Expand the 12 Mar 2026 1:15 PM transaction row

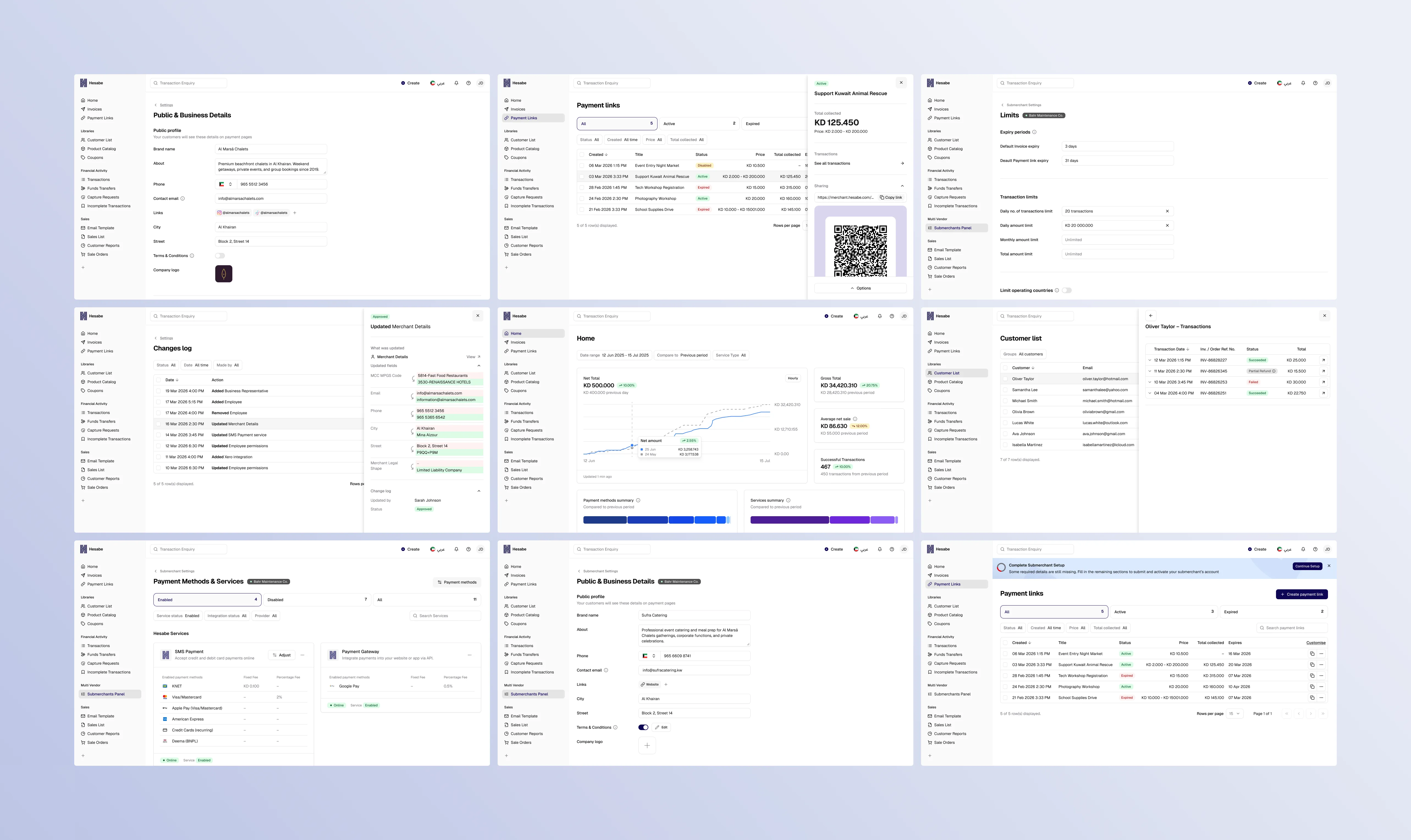click(x=1150, y=360)
